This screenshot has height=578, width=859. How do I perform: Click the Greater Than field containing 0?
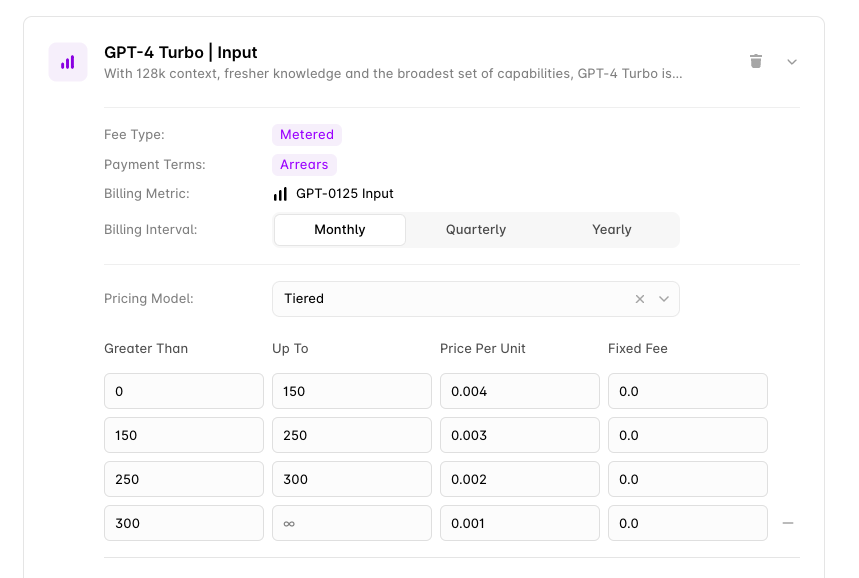tap(184, 391)
